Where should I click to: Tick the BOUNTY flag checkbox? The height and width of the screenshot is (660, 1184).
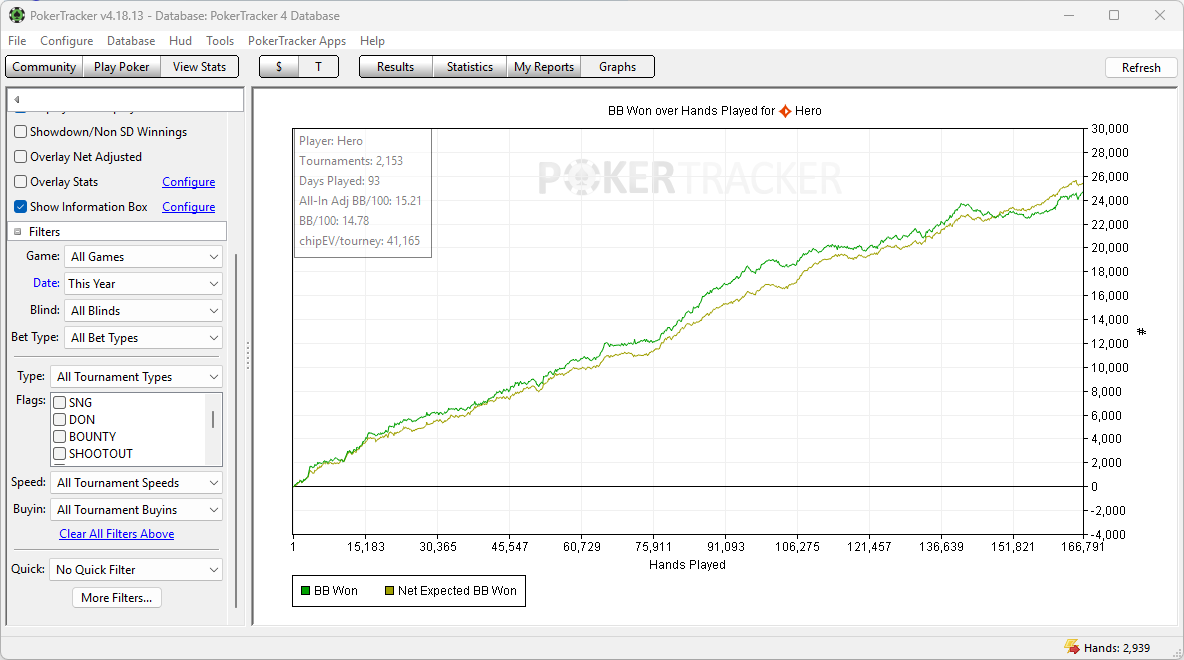(60, 437)
